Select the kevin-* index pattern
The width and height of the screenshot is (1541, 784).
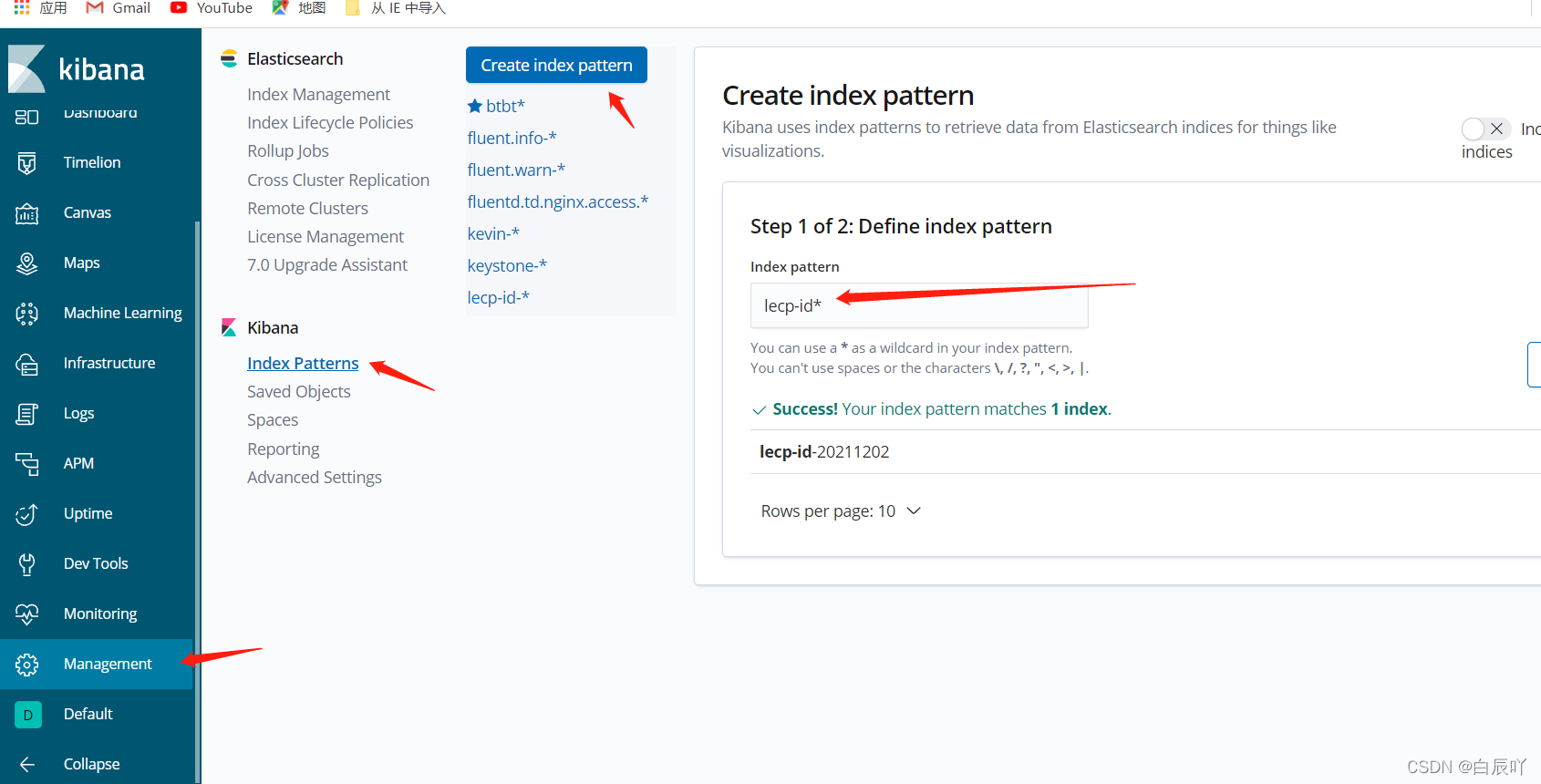click(x=493, y=233)
